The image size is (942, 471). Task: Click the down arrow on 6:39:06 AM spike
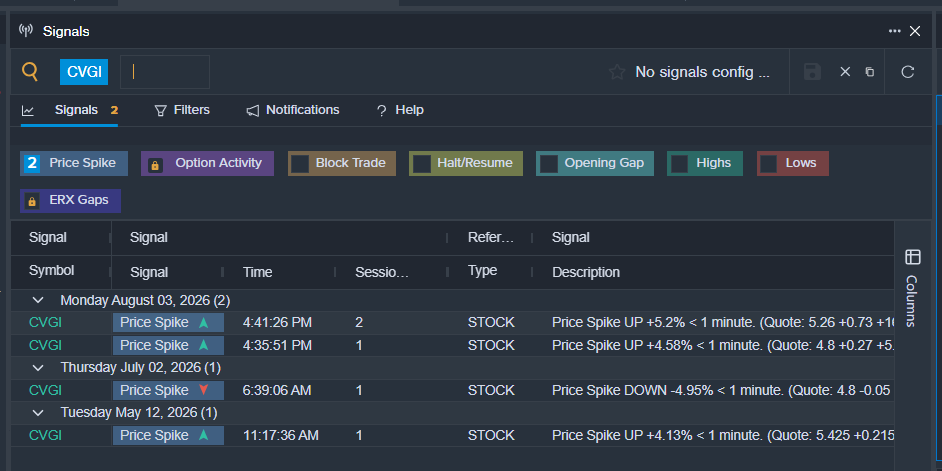[x=204, y=390]
